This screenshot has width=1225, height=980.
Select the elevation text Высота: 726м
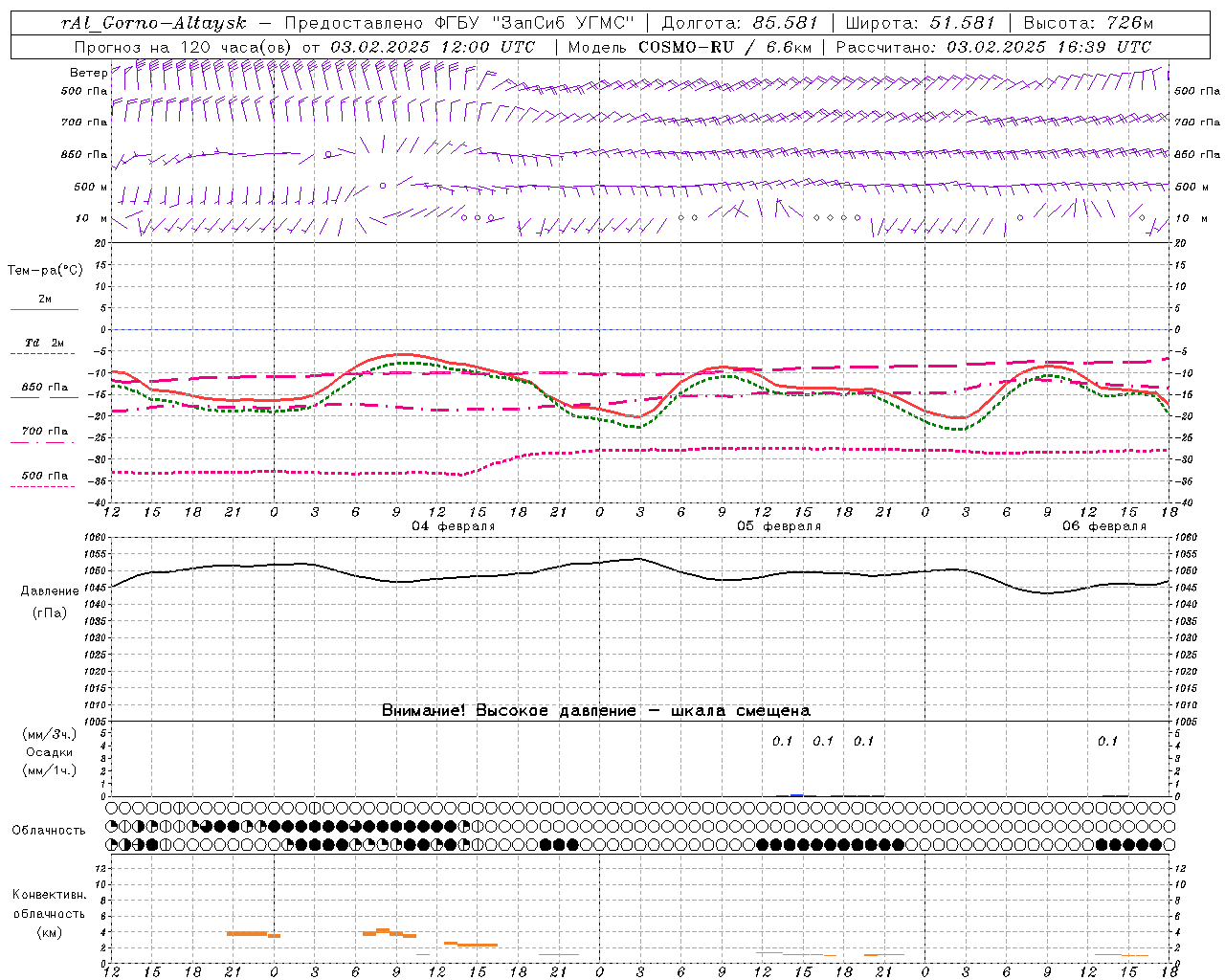coord(1088,23)
